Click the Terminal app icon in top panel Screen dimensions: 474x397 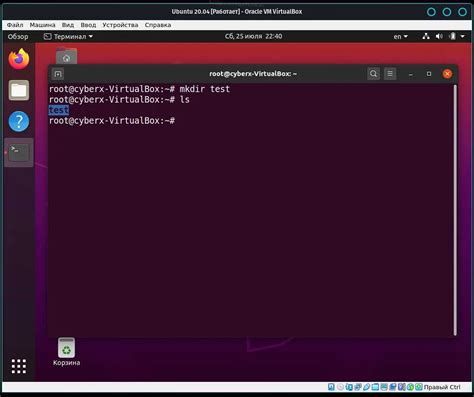coord(48,36)
